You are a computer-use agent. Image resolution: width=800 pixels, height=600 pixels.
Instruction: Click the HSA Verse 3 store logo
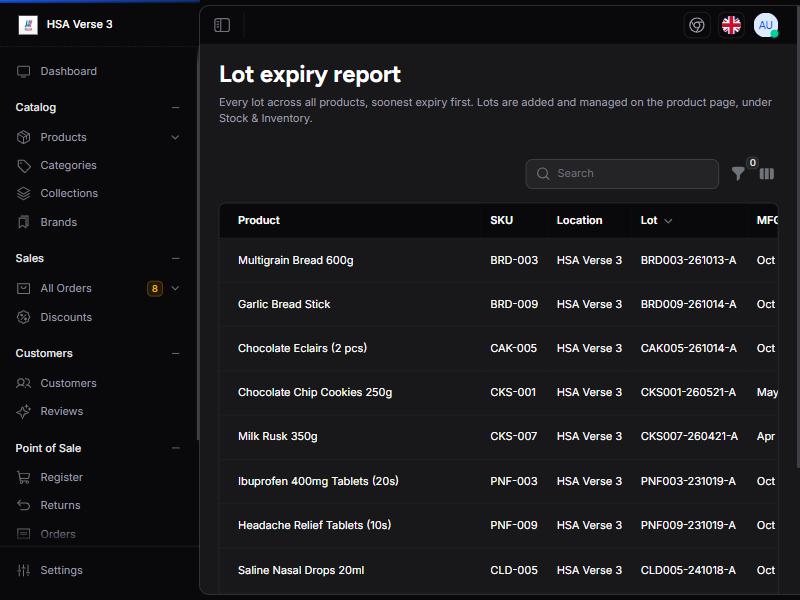click(28, 24)
